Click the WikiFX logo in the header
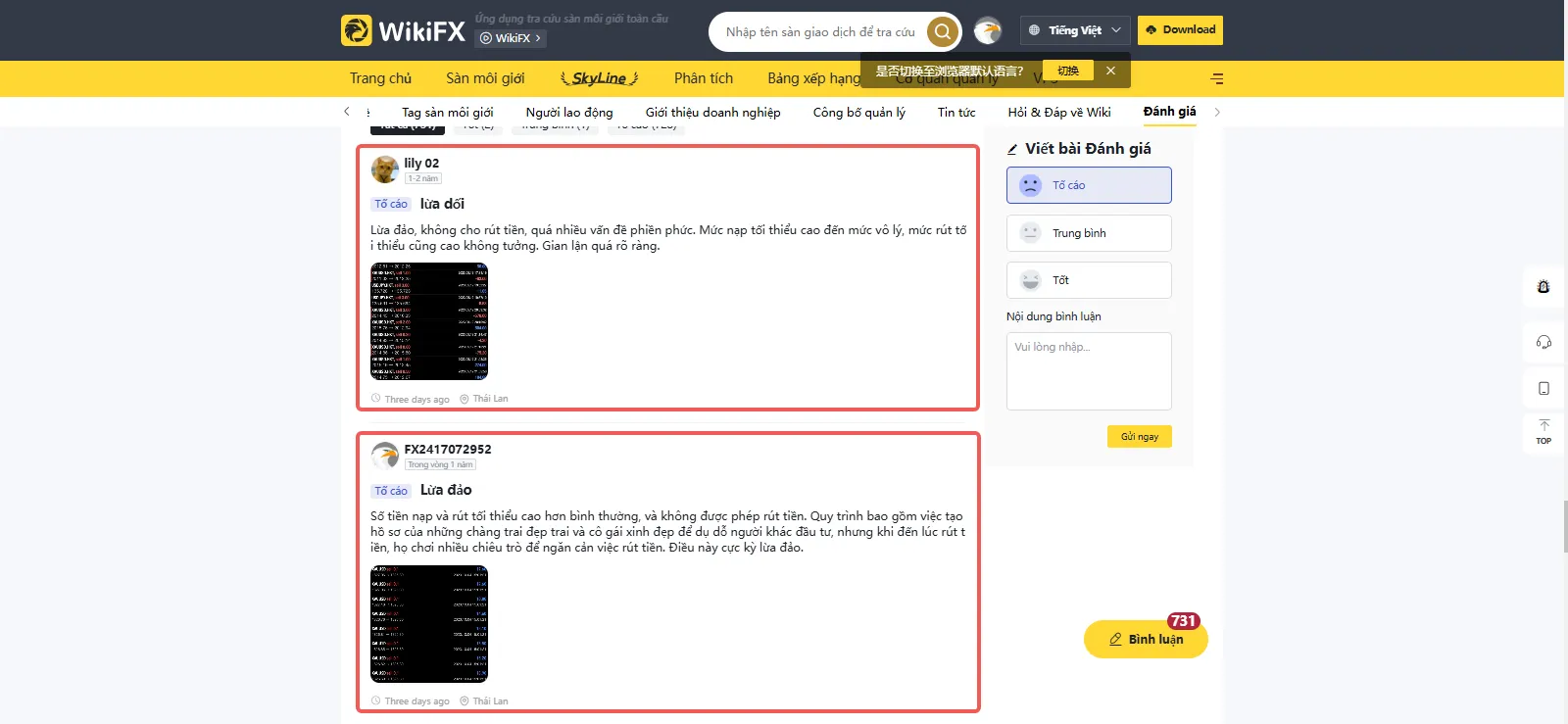The image size is (1568, 724). pos(403,30)
